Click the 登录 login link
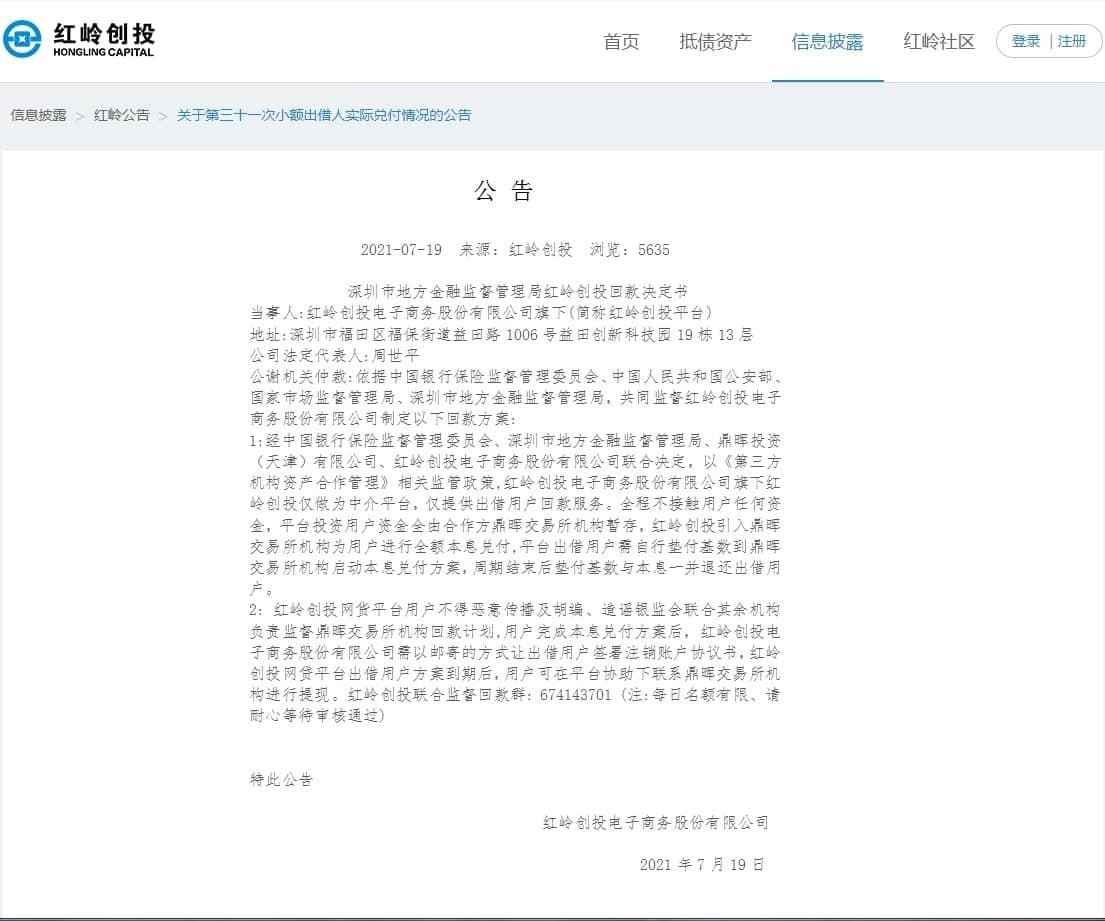The height and width of the screenshot is (921, 1105). [x=1026, y=42]
